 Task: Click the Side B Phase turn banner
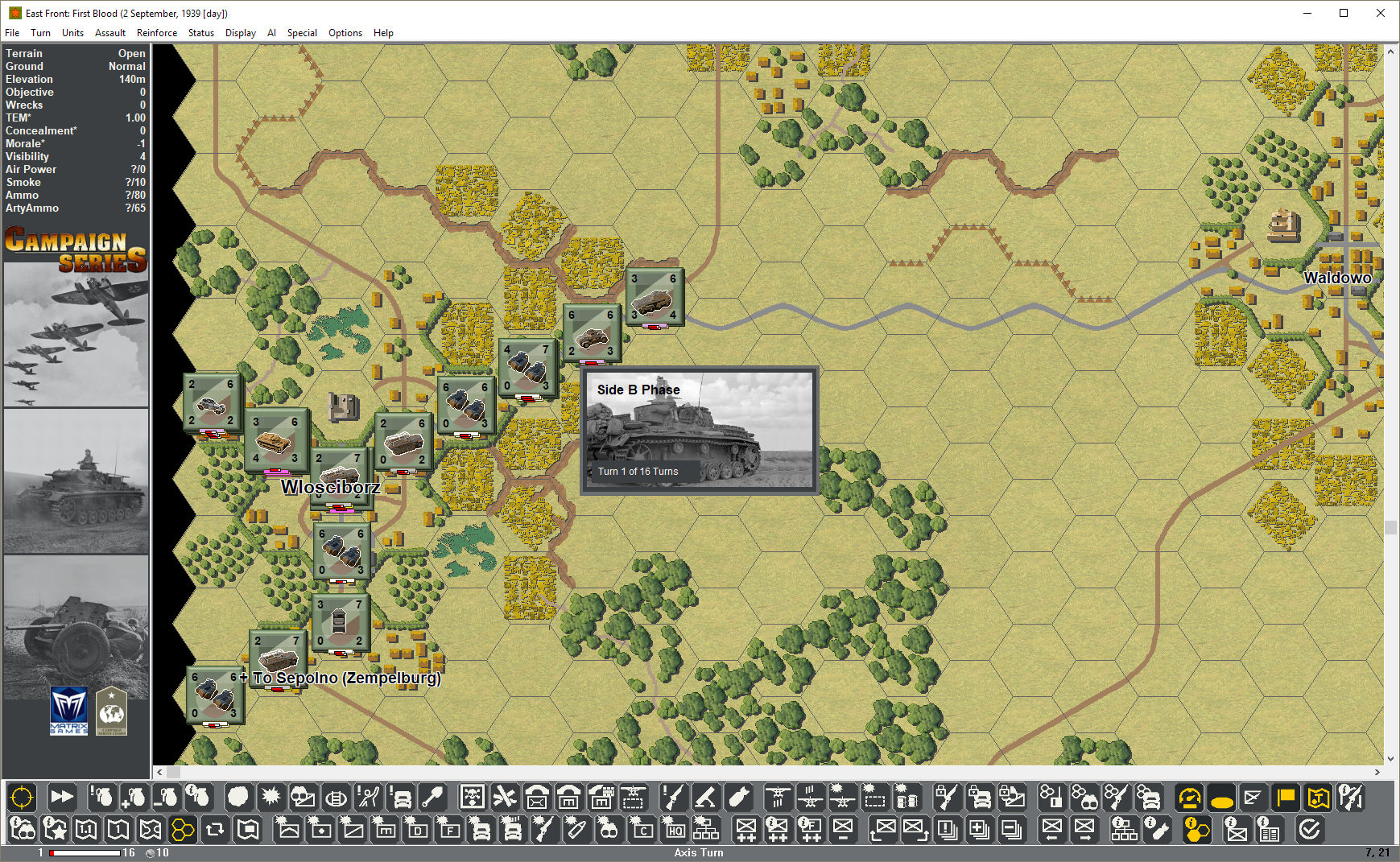coord(700,431)
